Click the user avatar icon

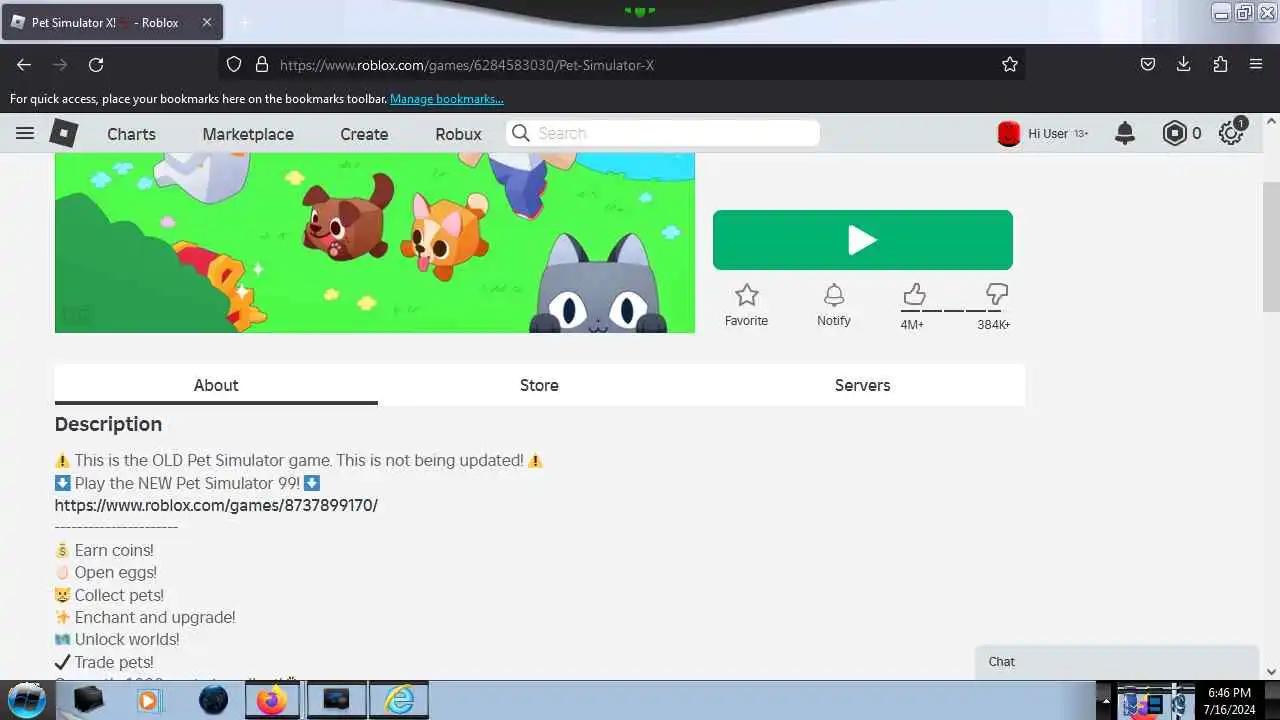coord(1009,133)
